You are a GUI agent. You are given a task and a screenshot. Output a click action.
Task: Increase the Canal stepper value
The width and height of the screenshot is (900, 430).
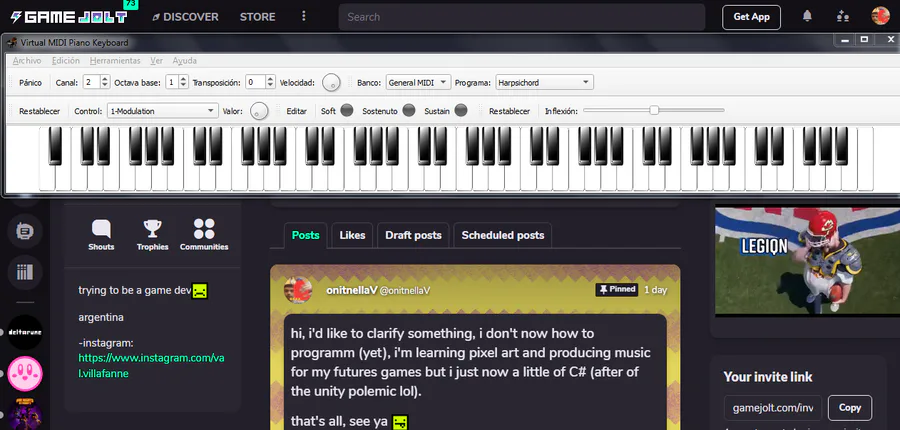tap(105, 79)
